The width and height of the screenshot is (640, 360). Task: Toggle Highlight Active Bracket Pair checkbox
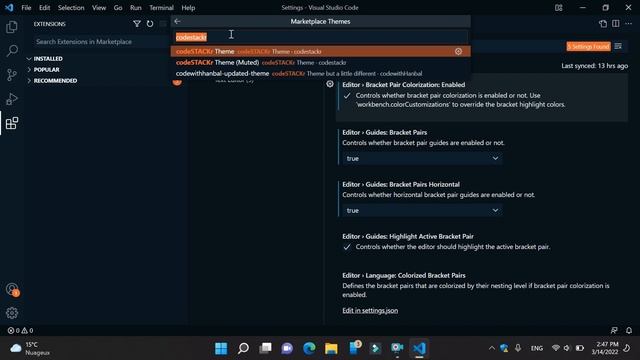pyautogui.click(x=347, y=247)
